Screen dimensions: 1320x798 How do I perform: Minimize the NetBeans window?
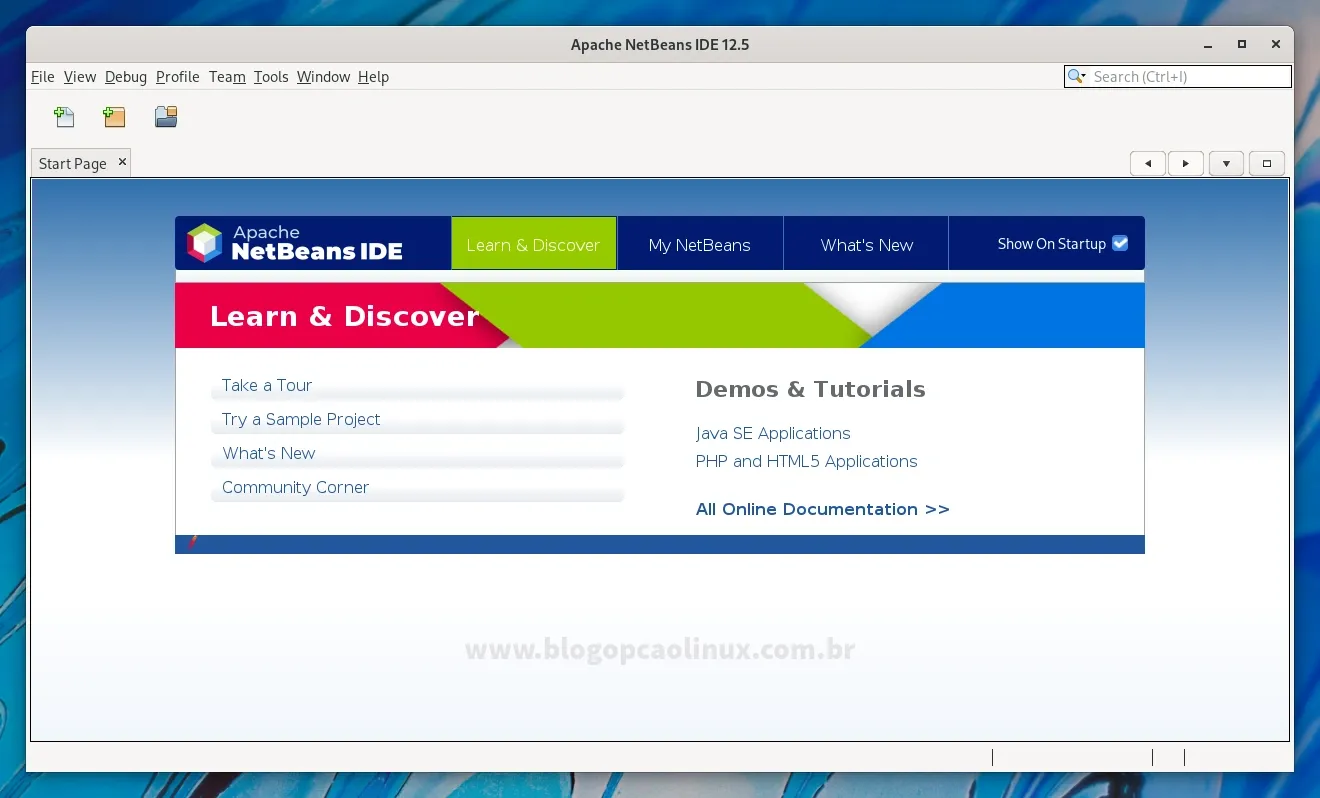1208,45
